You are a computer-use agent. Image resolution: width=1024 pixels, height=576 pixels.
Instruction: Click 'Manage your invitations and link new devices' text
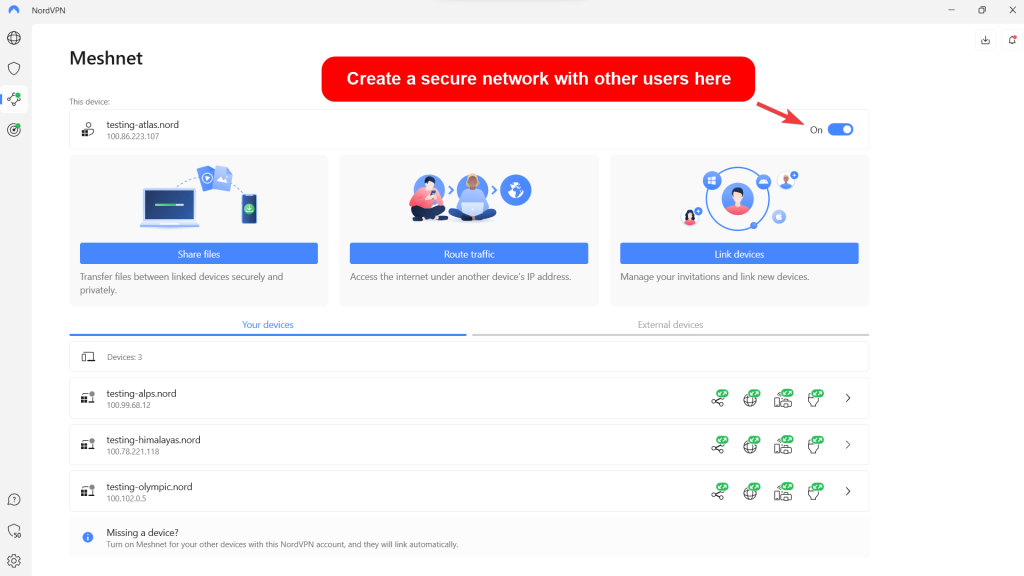click(714, 277)
